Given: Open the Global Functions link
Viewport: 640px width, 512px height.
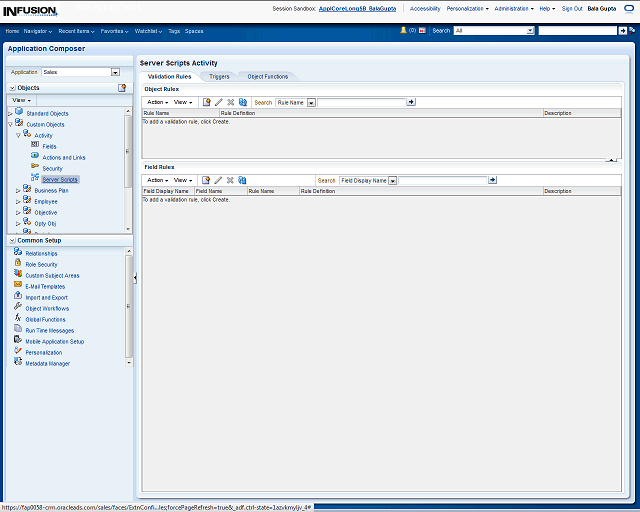Looking at the screenshot, I should click(x=45, y=319).
